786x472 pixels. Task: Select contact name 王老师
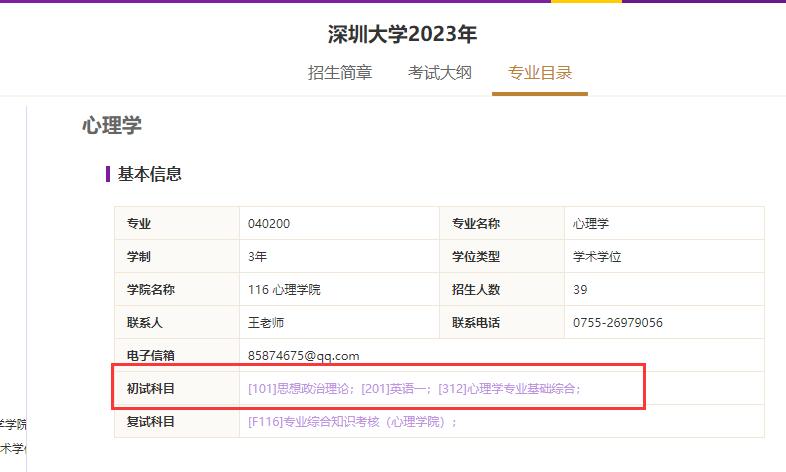pyautogui.click(x=266, y=322)
